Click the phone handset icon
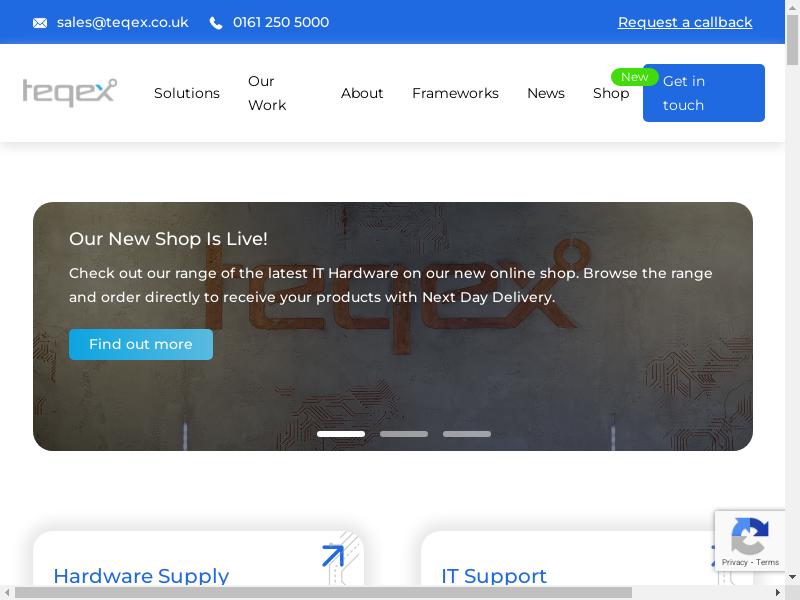 point(216,23)
